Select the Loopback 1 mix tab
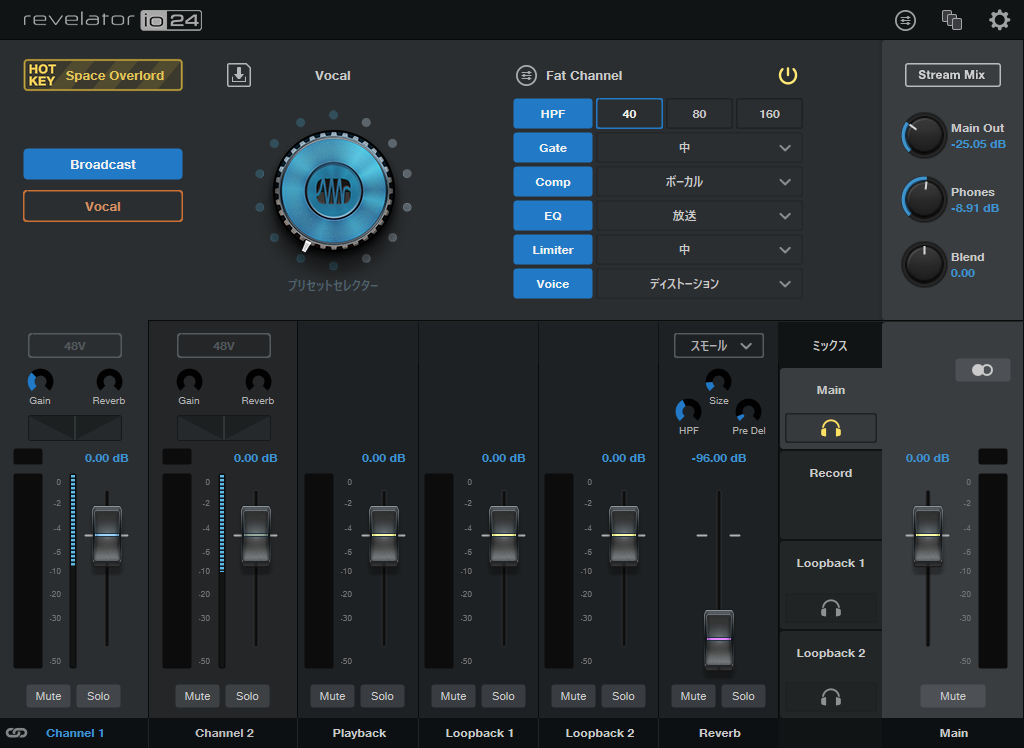 pyautogui.click(x=831, y=563)
